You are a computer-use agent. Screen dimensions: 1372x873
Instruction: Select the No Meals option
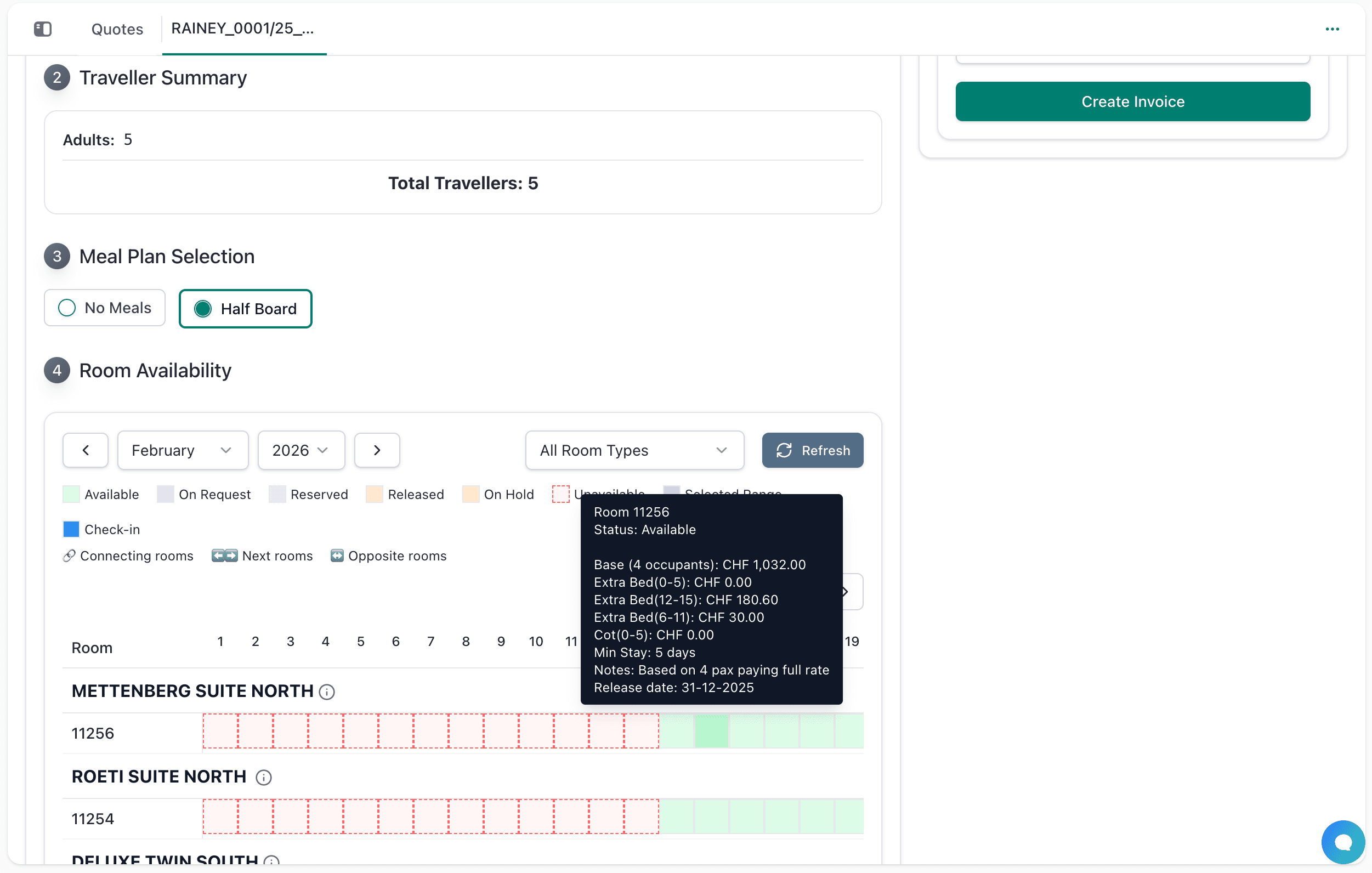coord(105,308)
